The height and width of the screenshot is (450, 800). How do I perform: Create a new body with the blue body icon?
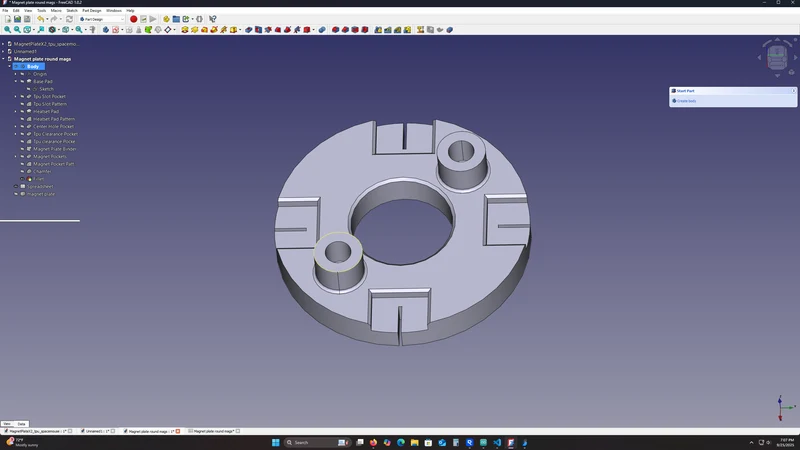coord(106,30)
